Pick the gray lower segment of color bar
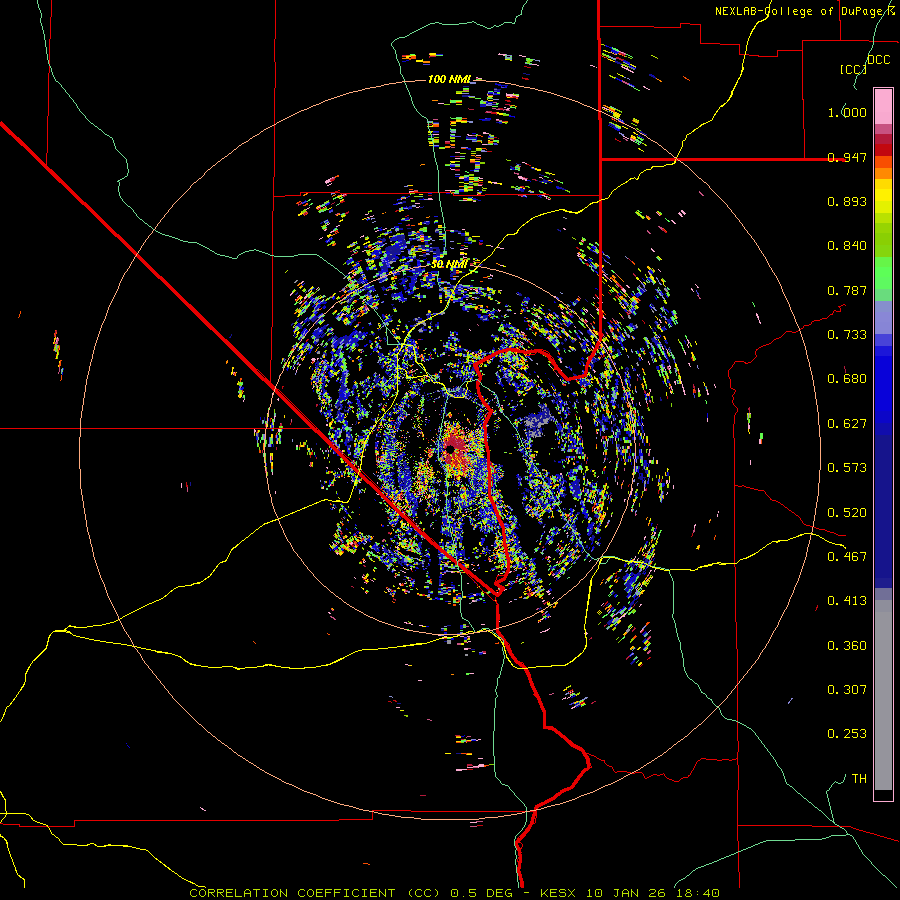 pyautogui.click(x=883, y=695)
